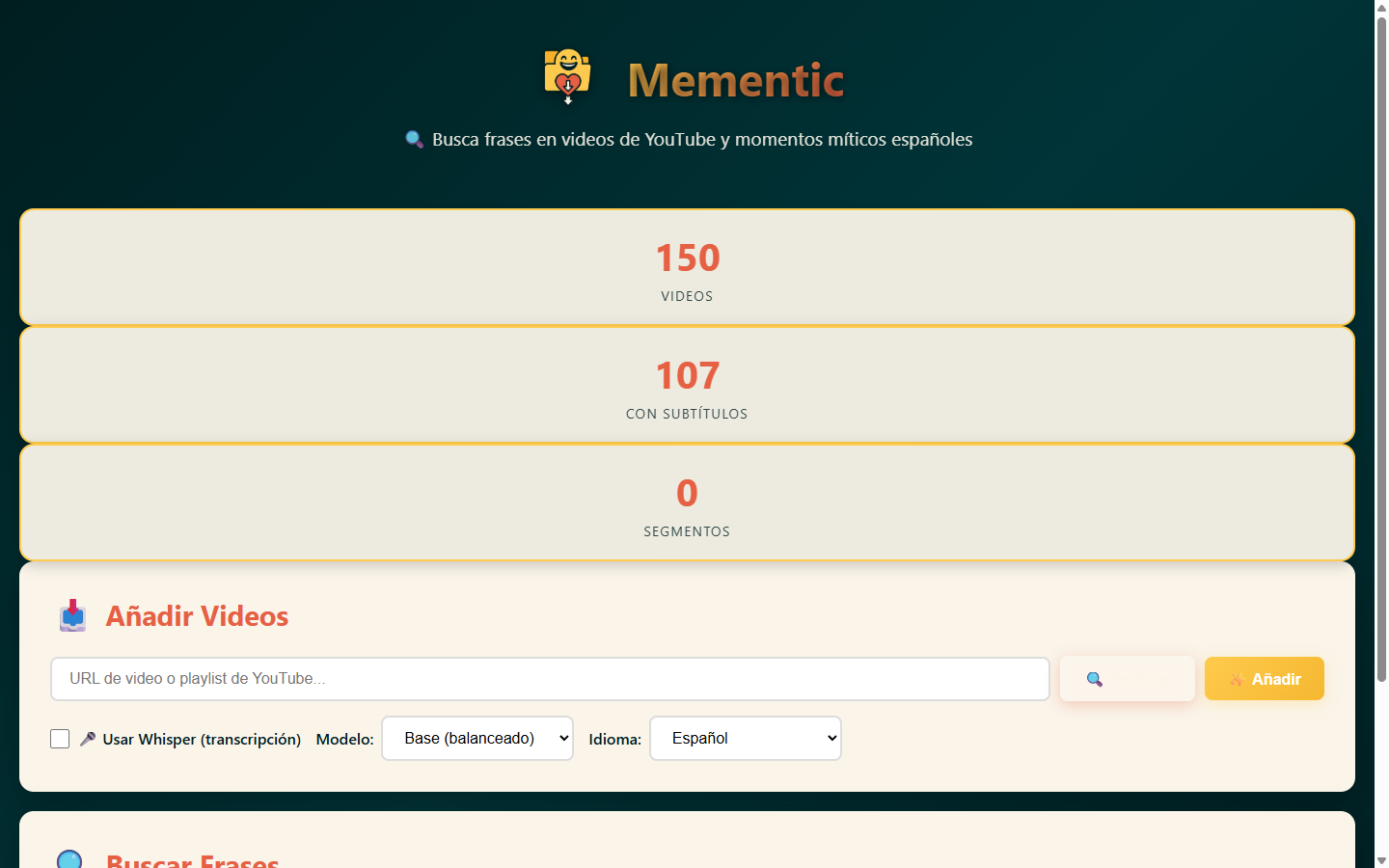Viewport: 1389px width, 868px height.
Task: Click the inbox download icon next to Añadir Videos
Action: (x=72, y=615)
